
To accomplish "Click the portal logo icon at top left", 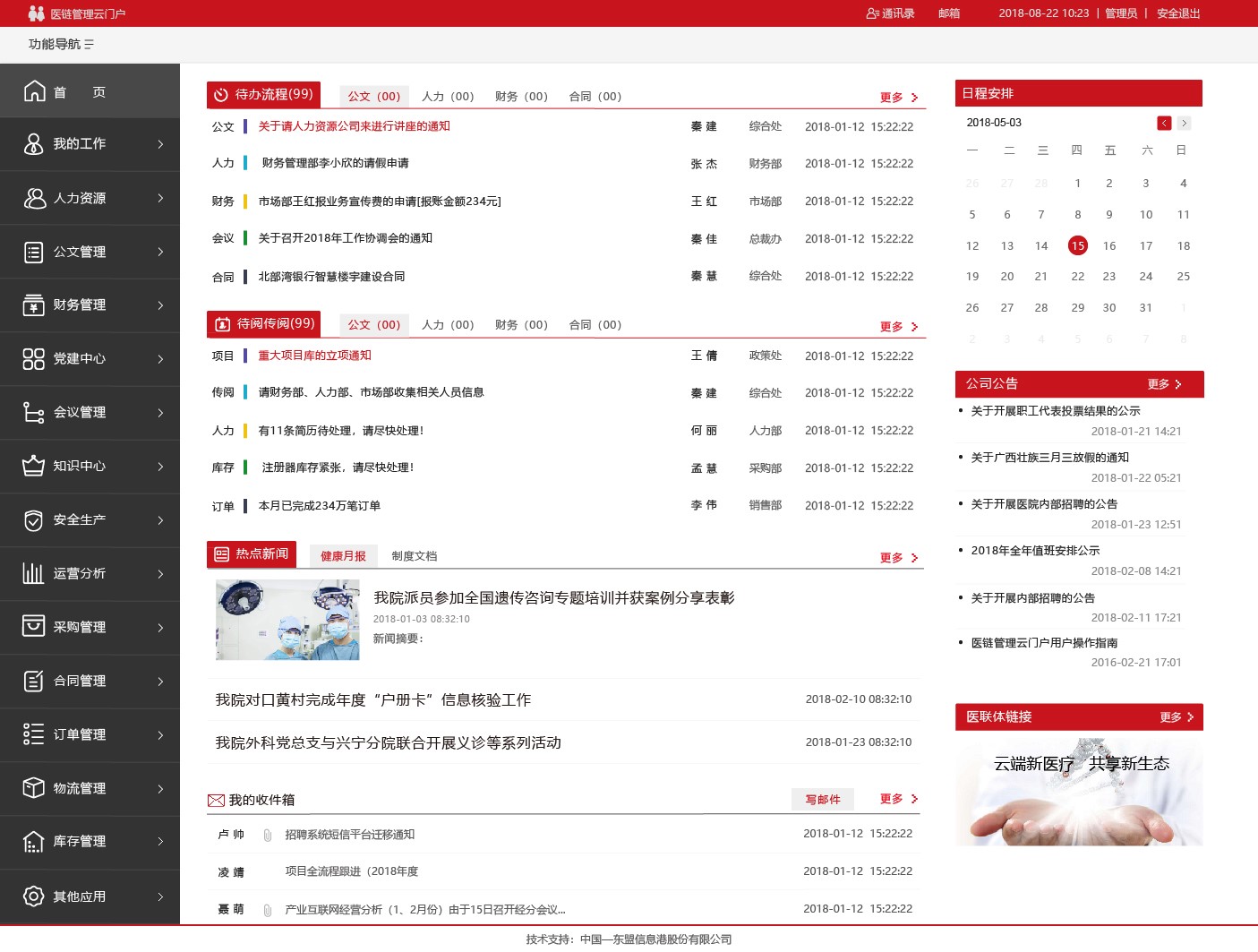I will (36, 13).
